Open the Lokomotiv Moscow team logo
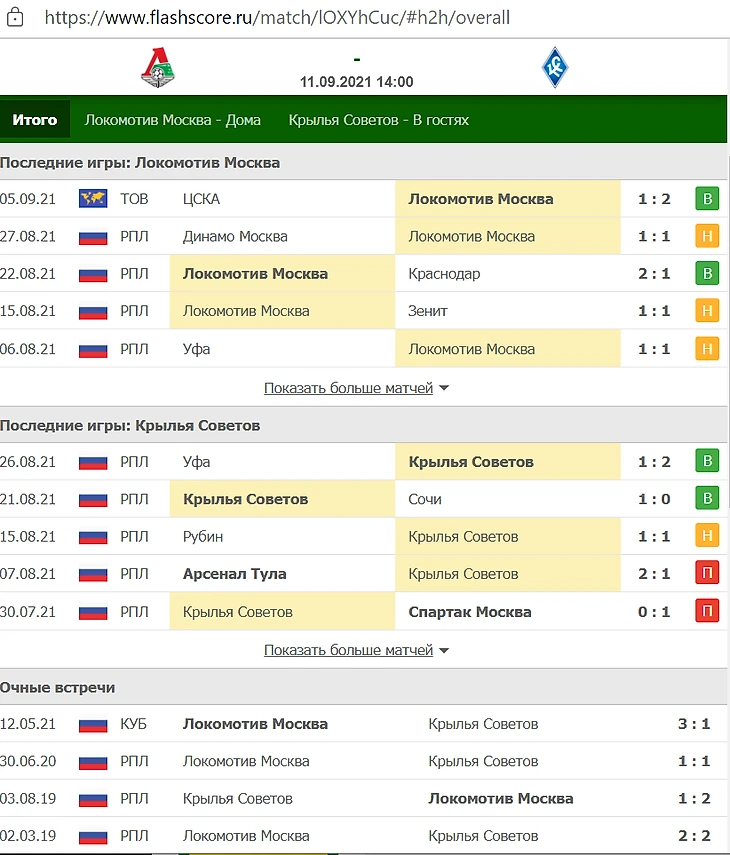The width and height of the screenshot is (730, 855). 158,68
